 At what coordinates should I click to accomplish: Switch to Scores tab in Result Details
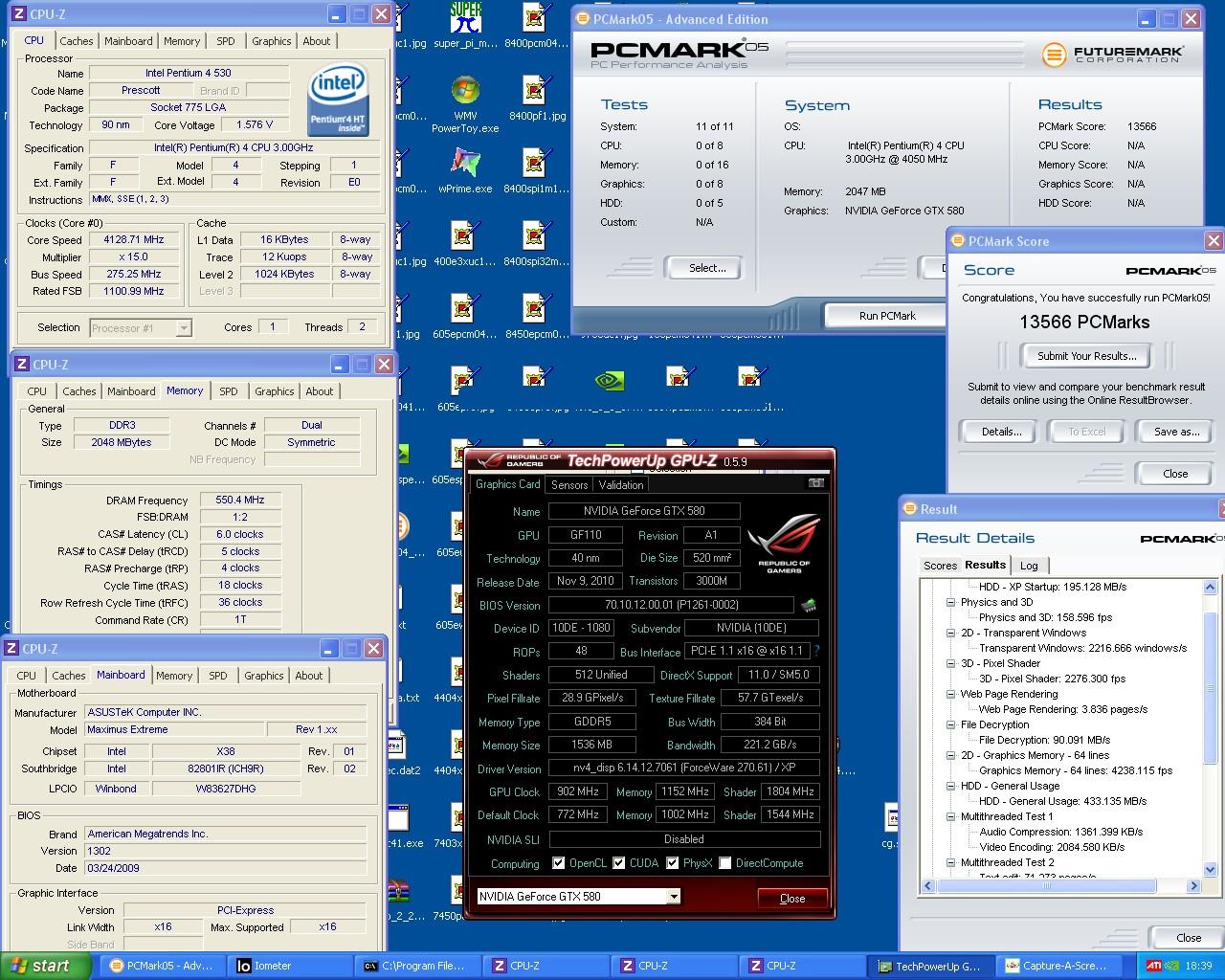click(940, 566)
